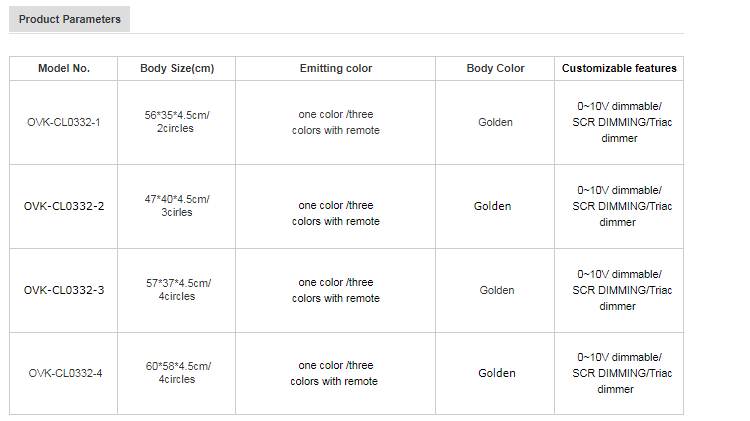The width and height of the screenshot is (750, 421).
Task: Click the Body Size(cm) column header
Action: click(x=177, y=68)
